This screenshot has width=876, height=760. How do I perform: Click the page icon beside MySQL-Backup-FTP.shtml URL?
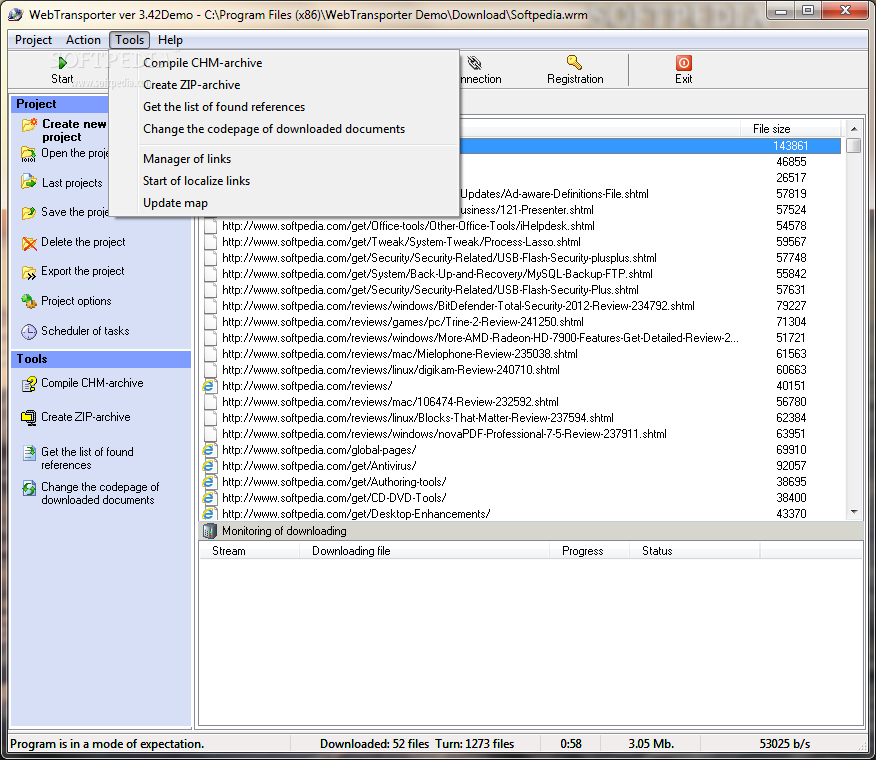pyautogui.click(x=211, y=274)
